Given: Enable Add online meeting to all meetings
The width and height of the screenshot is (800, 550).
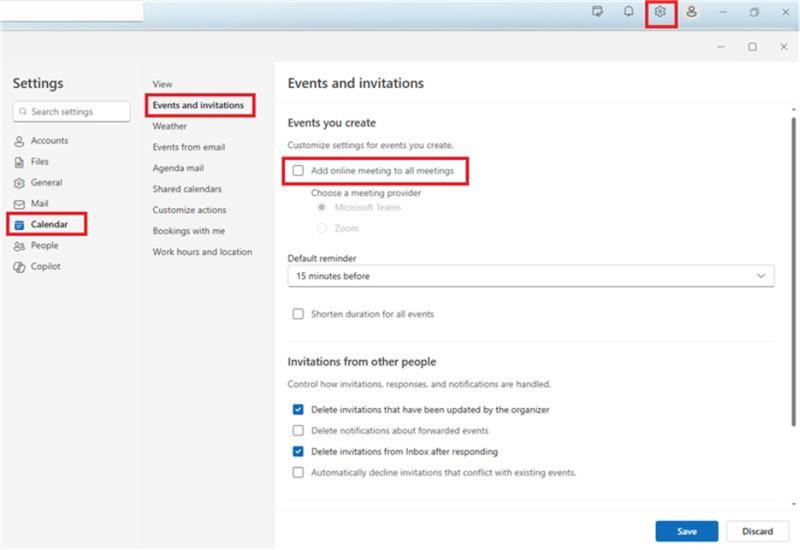Looking at the screenshot, I should (x=298, y=170).
